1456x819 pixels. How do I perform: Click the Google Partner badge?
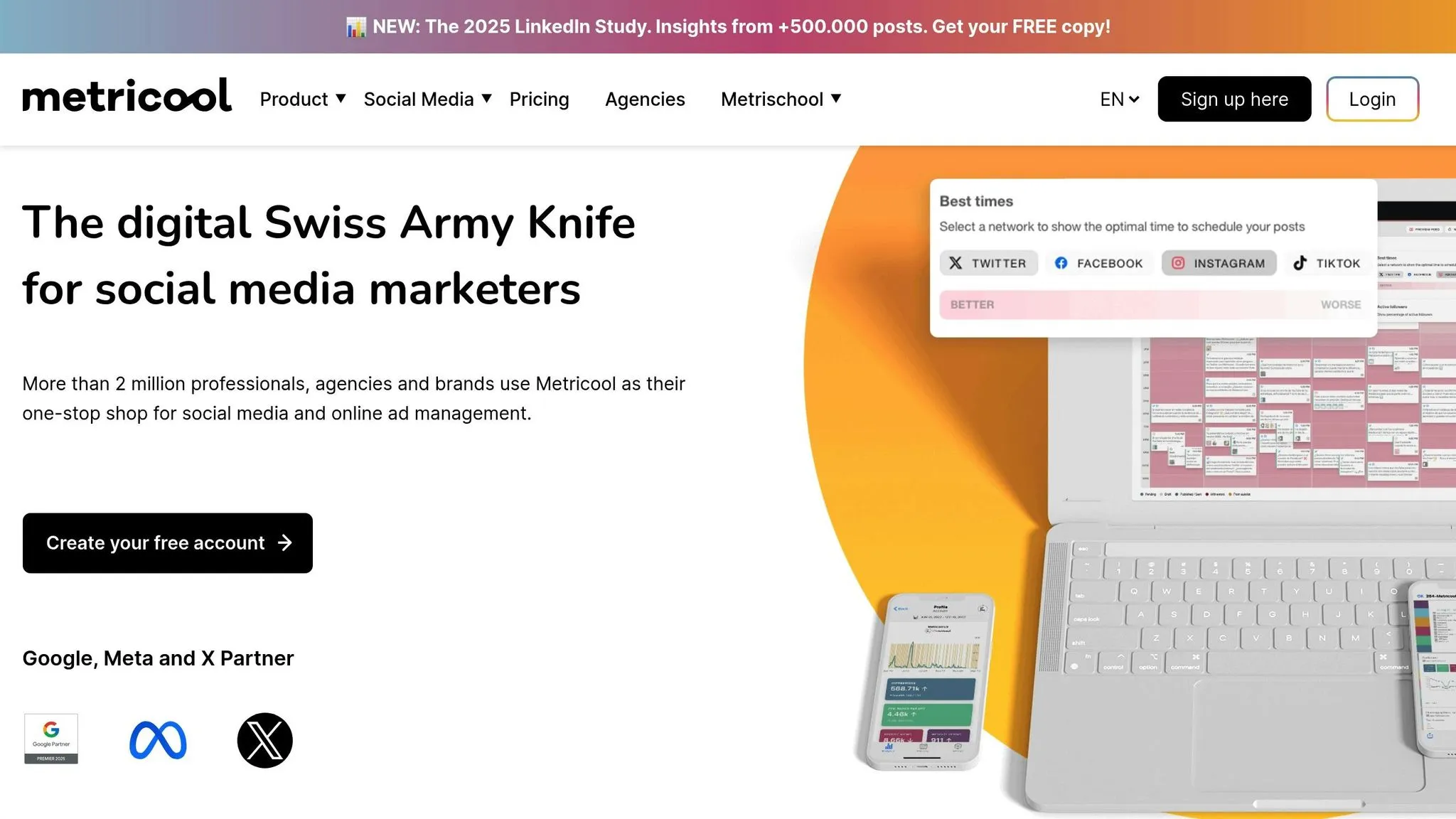51,739
